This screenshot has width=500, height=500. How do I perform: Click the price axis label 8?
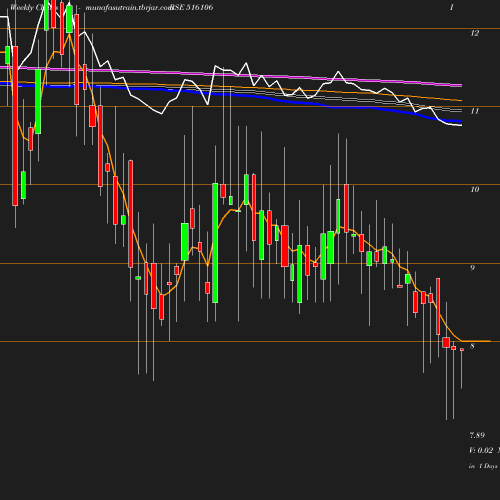tap(472, 346)
